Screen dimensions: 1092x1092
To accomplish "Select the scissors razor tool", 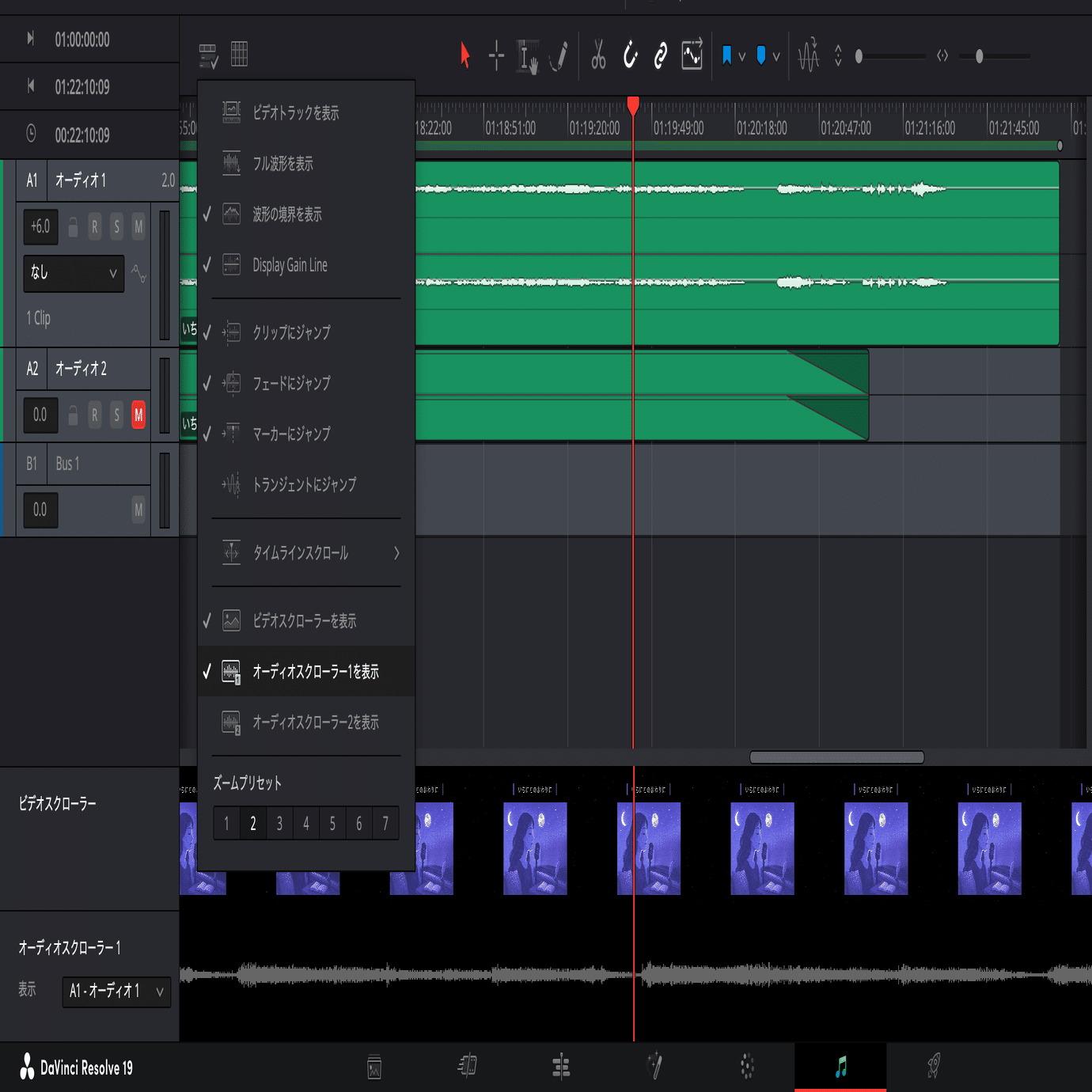I will [x=598, y=55].
